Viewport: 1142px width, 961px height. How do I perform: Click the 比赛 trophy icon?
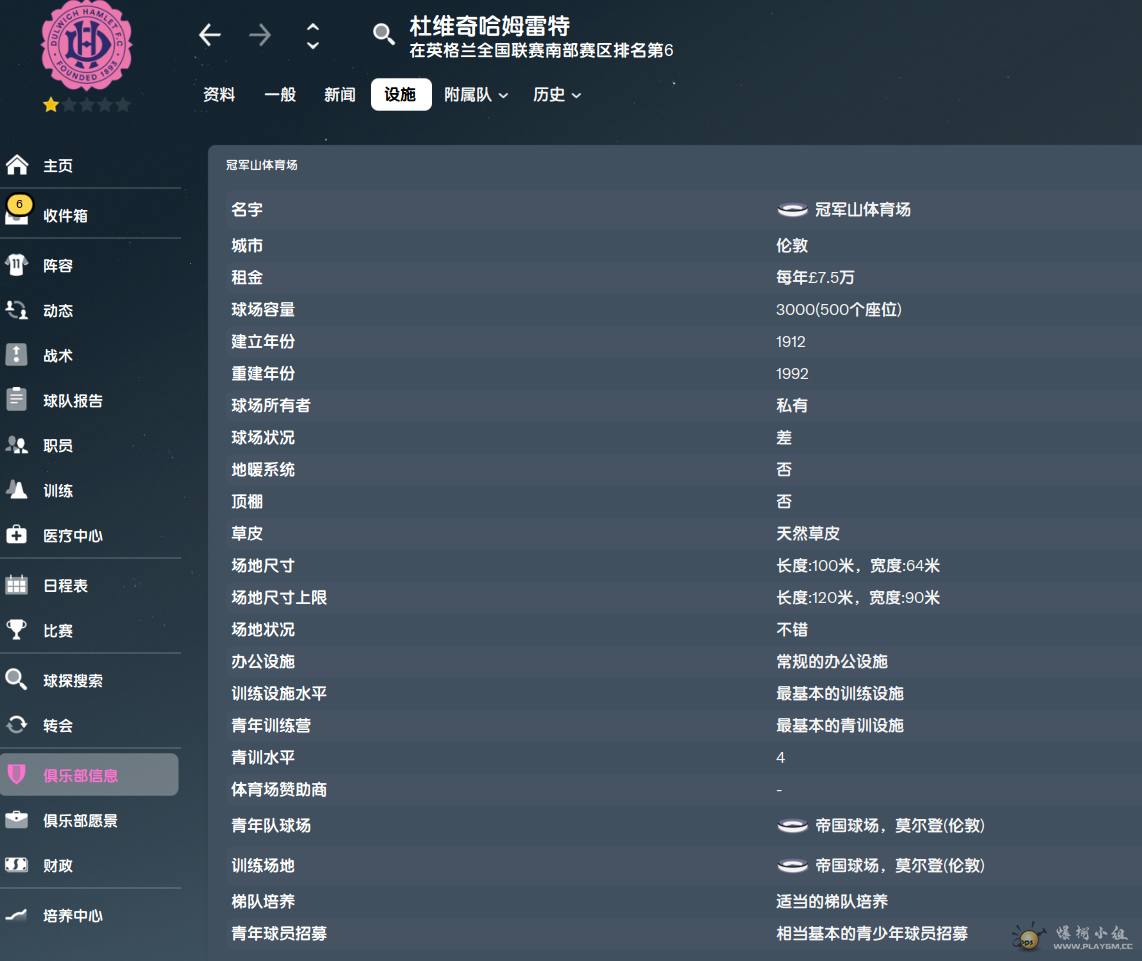tap(17, 630)
